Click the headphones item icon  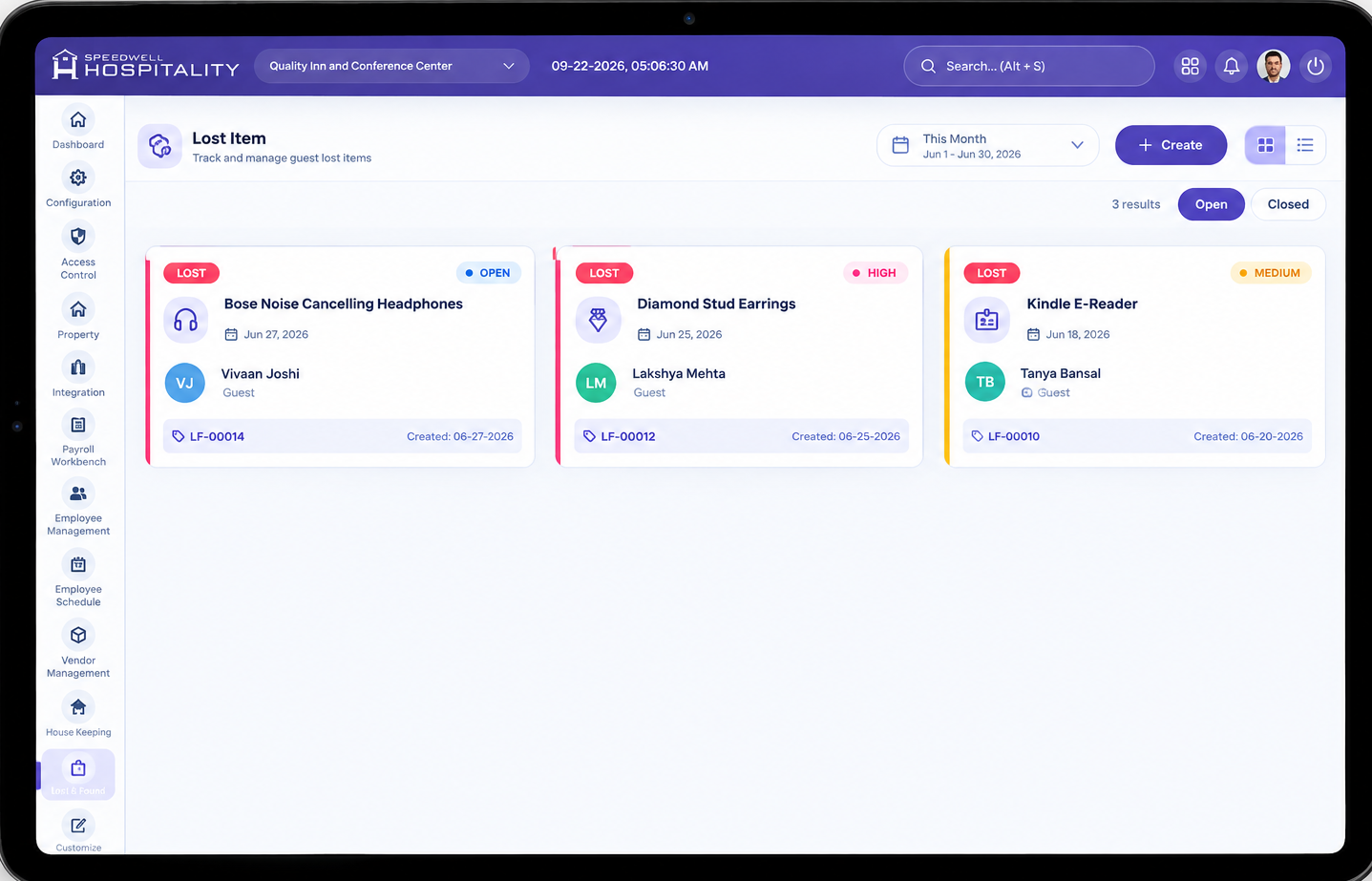185,320
